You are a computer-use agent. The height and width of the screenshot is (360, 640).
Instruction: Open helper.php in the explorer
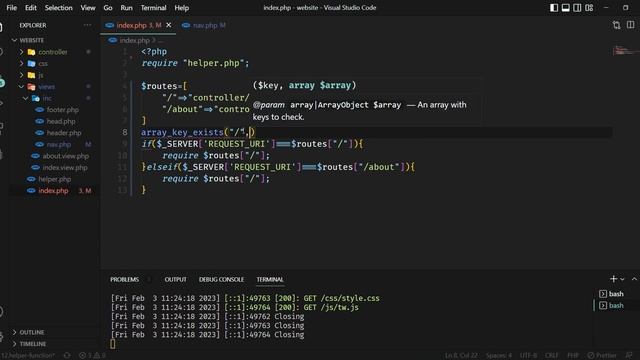(x=54, y=179)
